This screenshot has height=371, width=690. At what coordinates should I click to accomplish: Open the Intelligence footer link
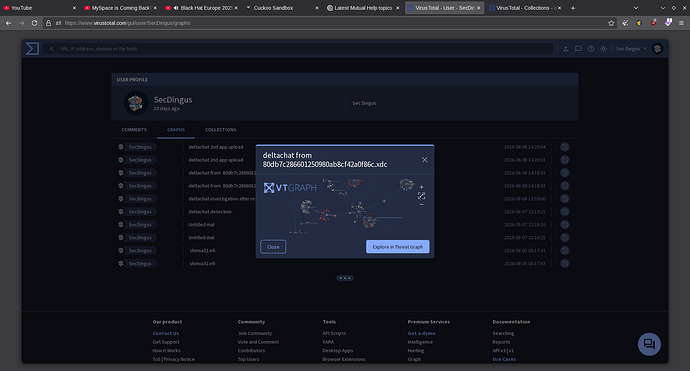[420, 342]
